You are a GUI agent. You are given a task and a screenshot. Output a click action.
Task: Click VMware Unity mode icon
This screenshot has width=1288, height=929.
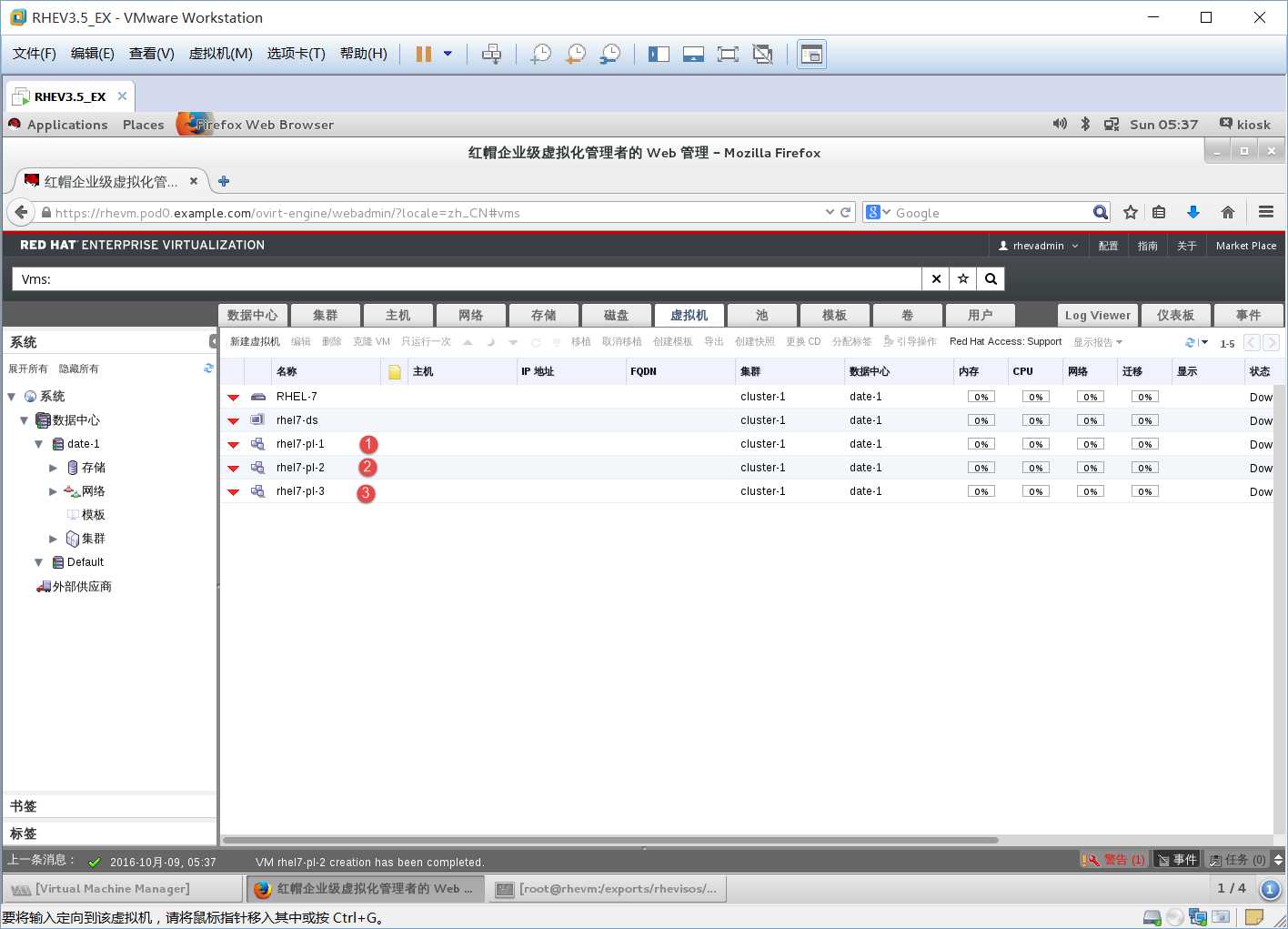(x=763, y=55)
